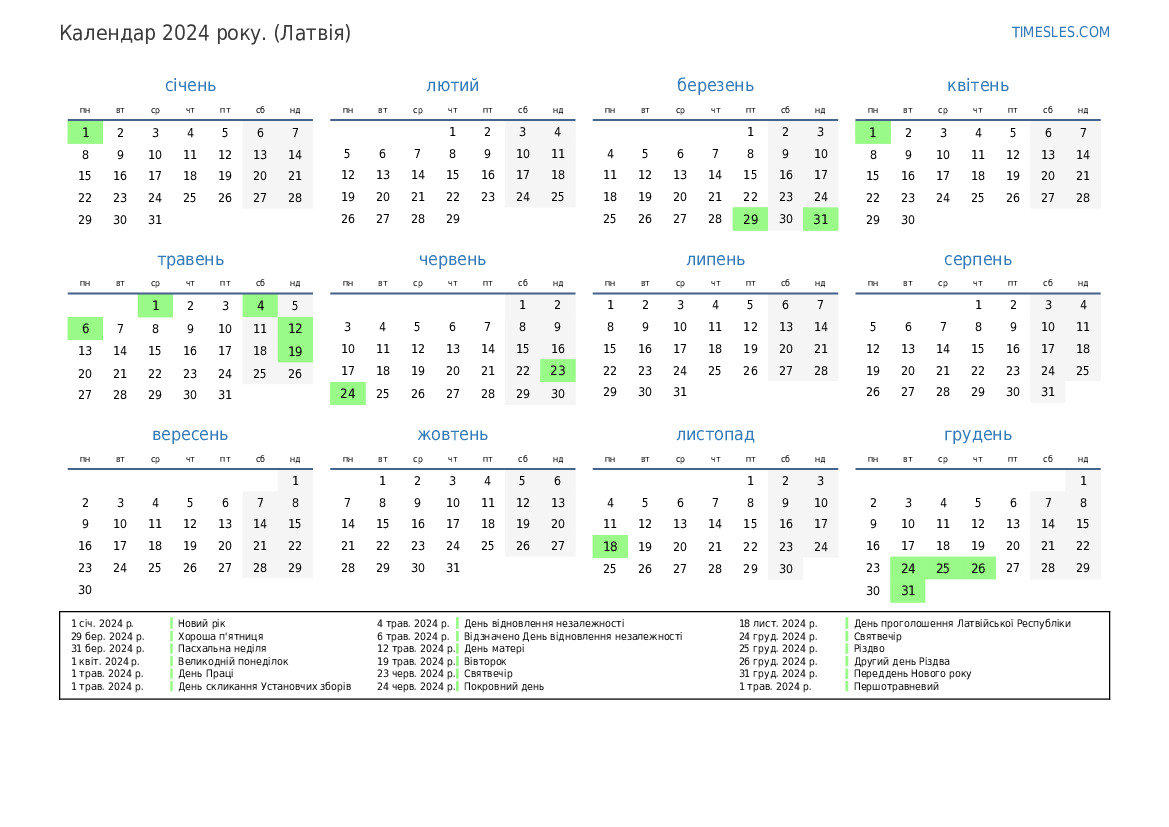Select the Першотравневий legend entry

(896, 687)
